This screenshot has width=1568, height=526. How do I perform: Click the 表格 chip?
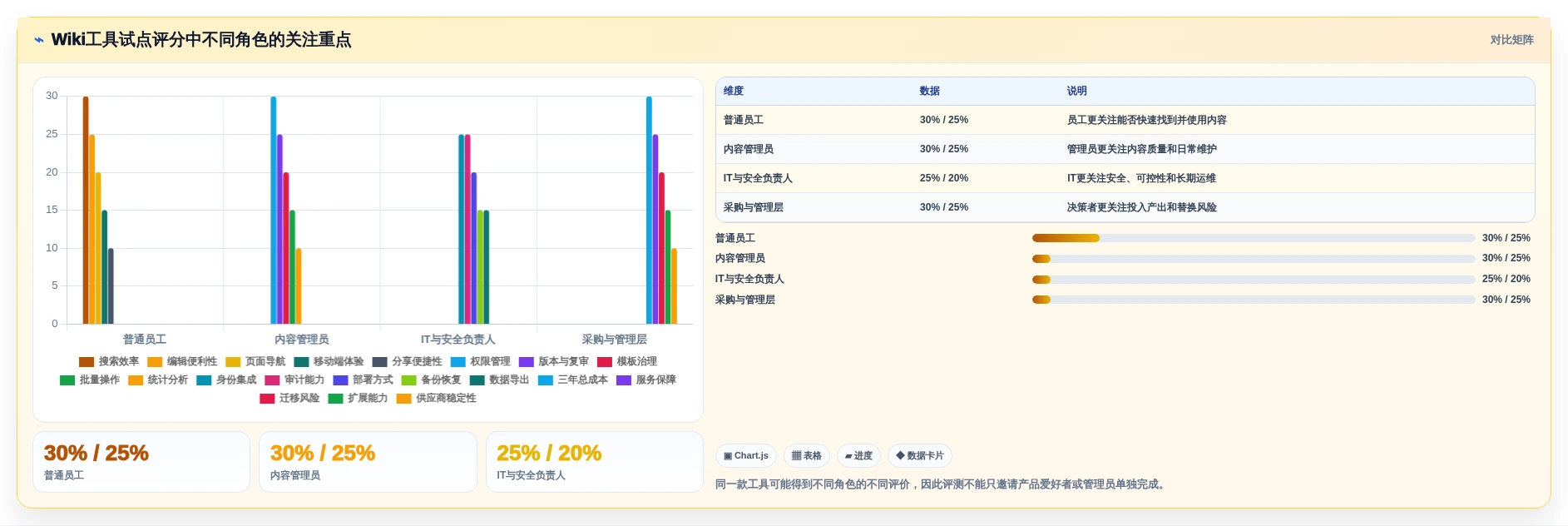[x=806, y=456]
